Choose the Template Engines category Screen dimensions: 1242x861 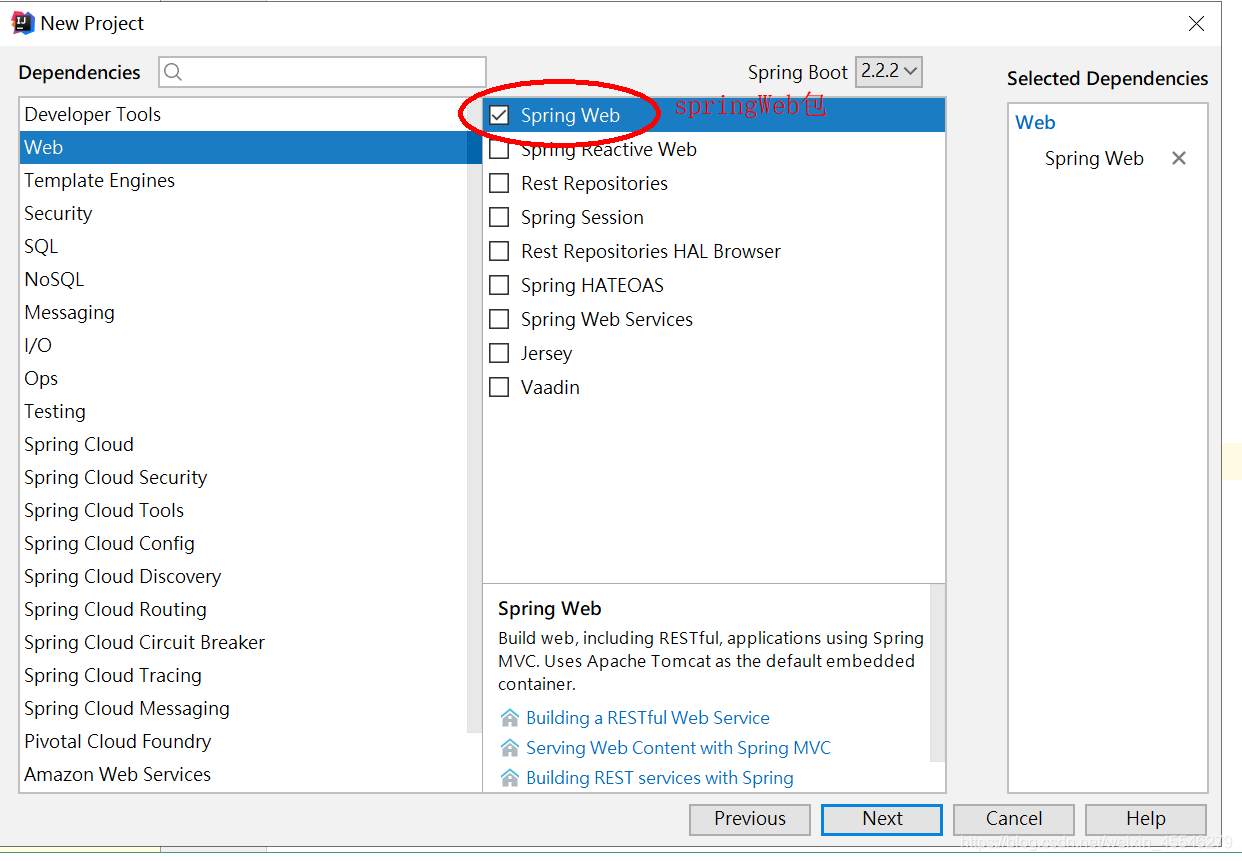[244, 180]
